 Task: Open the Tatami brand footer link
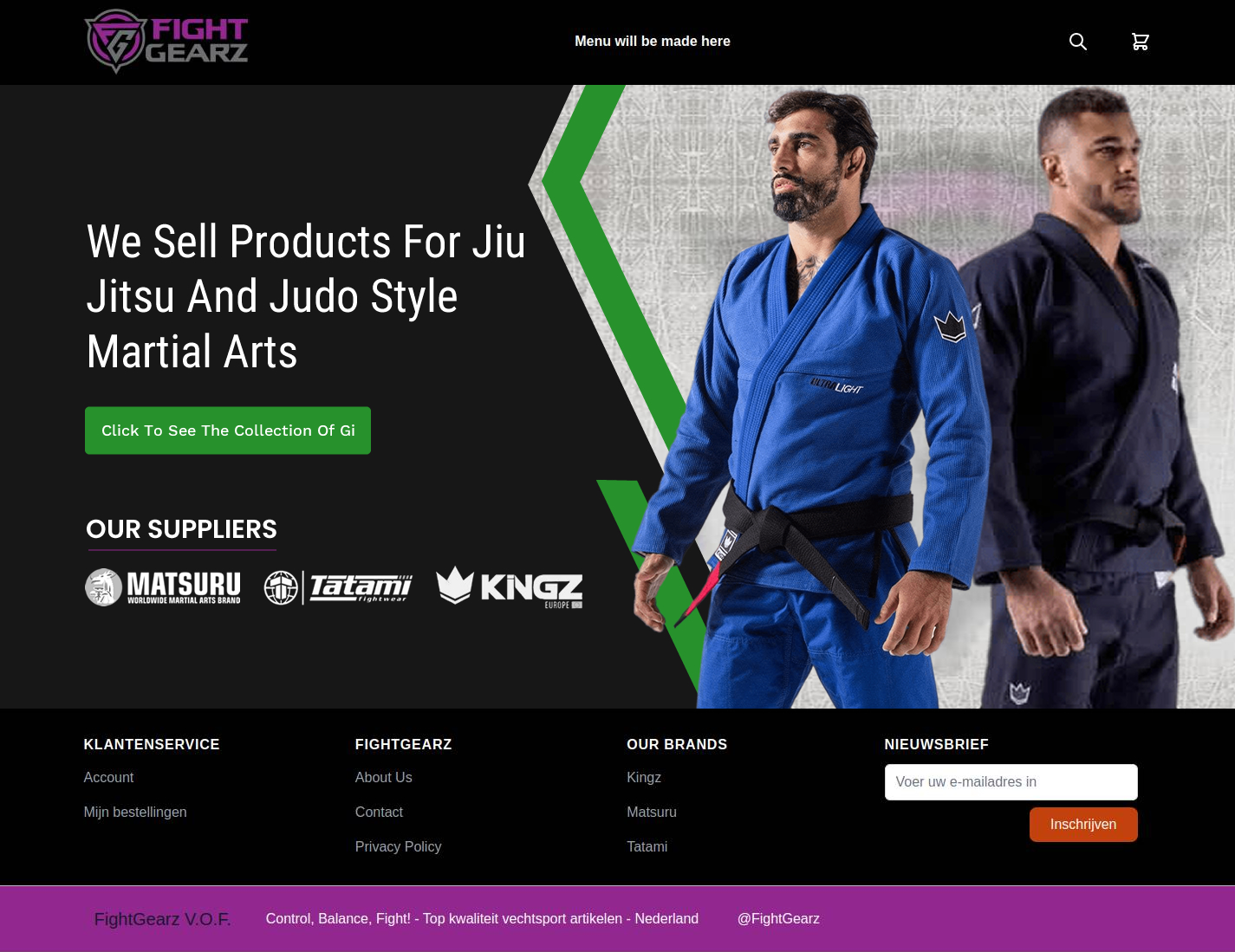tap(647, 847)
